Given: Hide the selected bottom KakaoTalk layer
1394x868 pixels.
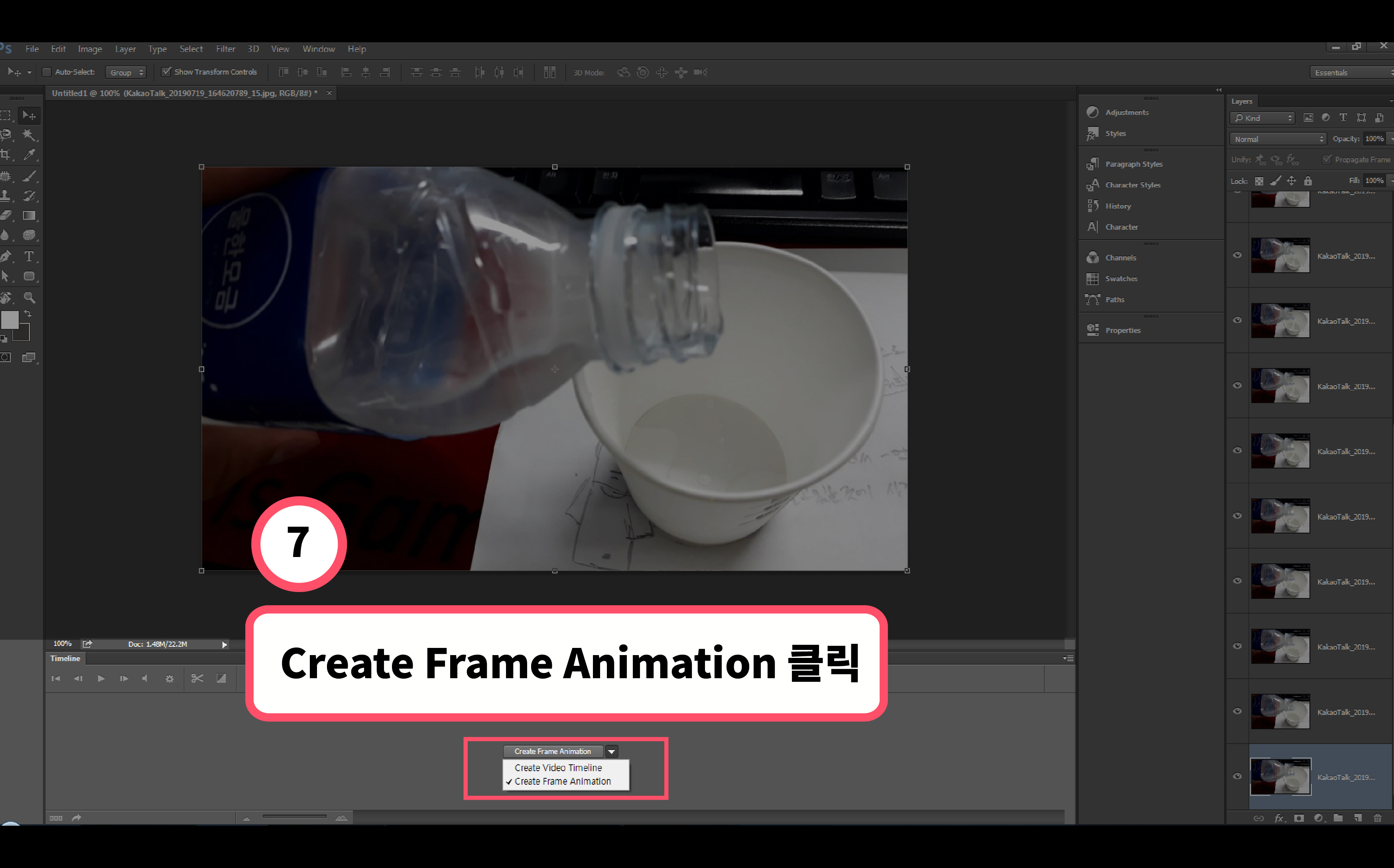Looking at the screenshot, I should (x=1237, y=776).
